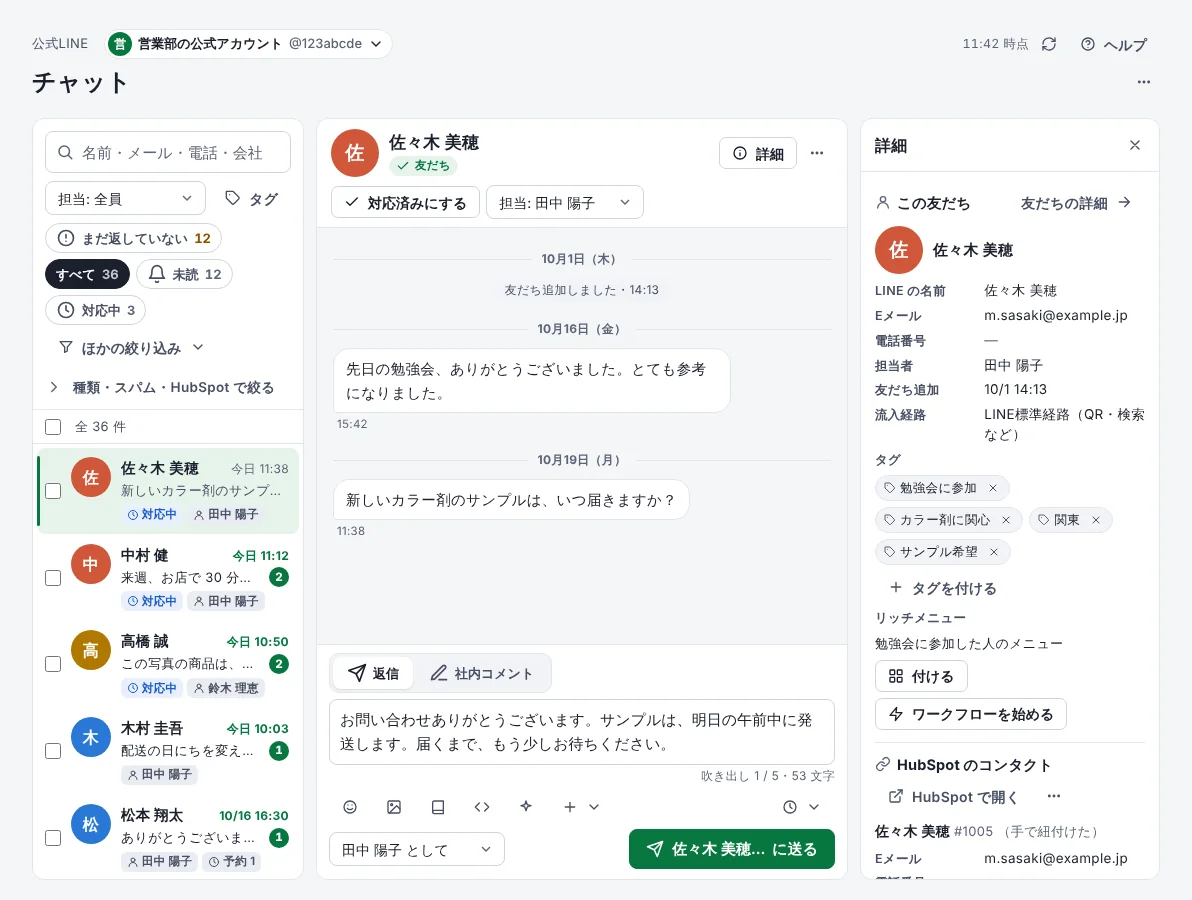Tick the checkbox for 松本 翔太 chat
The width and height of the screenshot is (1192, 900).
tap(53, 838)
